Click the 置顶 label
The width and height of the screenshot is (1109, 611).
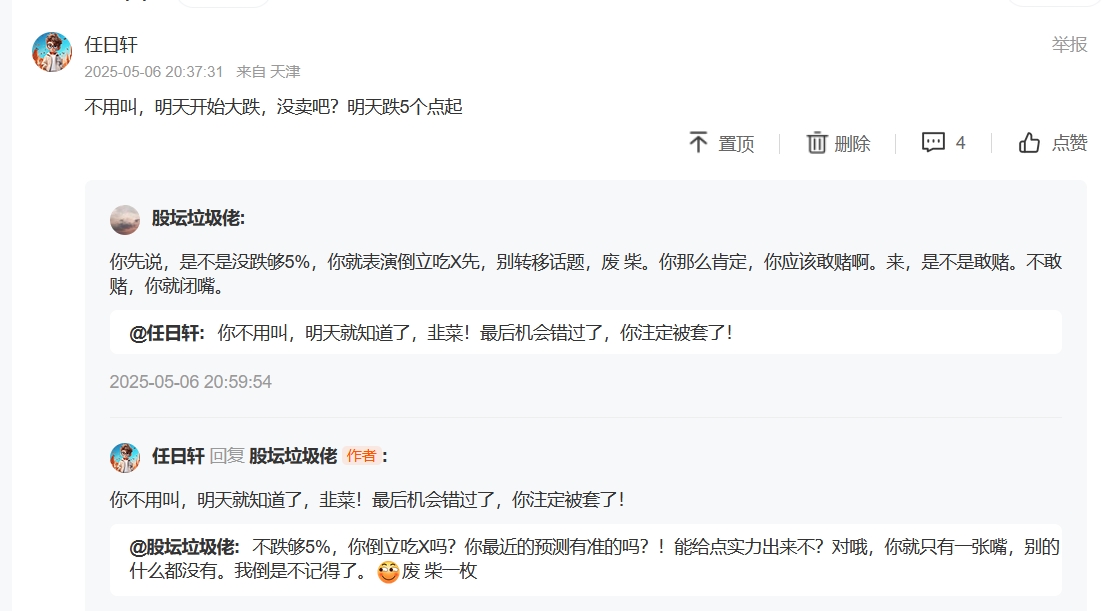736,144
